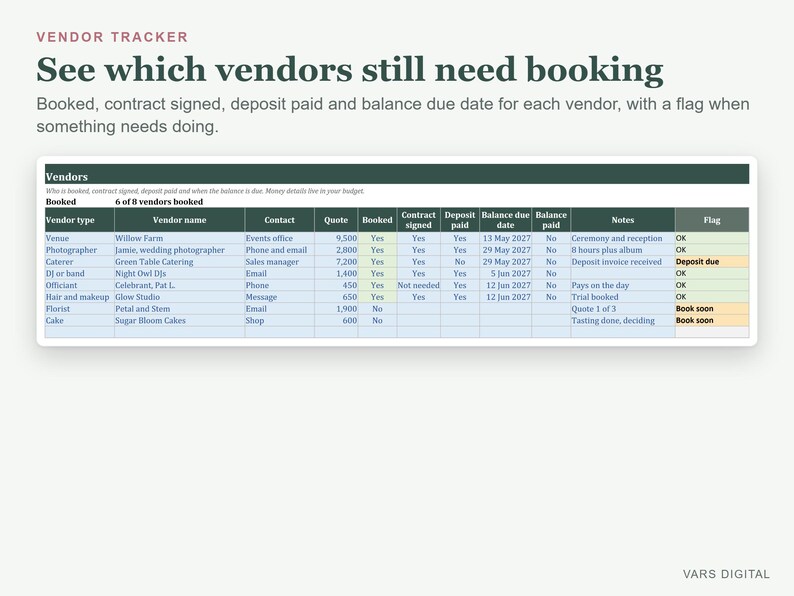Click the 'Vendor name' column header

(x=179, y=220)
